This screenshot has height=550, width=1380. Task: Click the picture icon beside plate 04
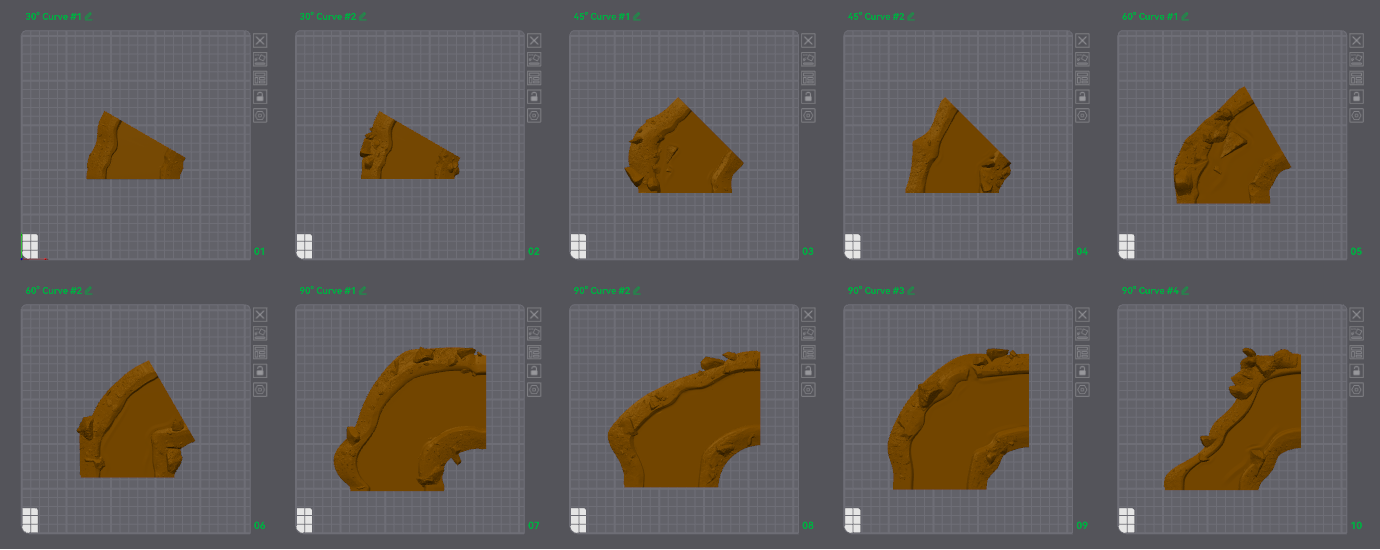click(x=1082, y=59)
